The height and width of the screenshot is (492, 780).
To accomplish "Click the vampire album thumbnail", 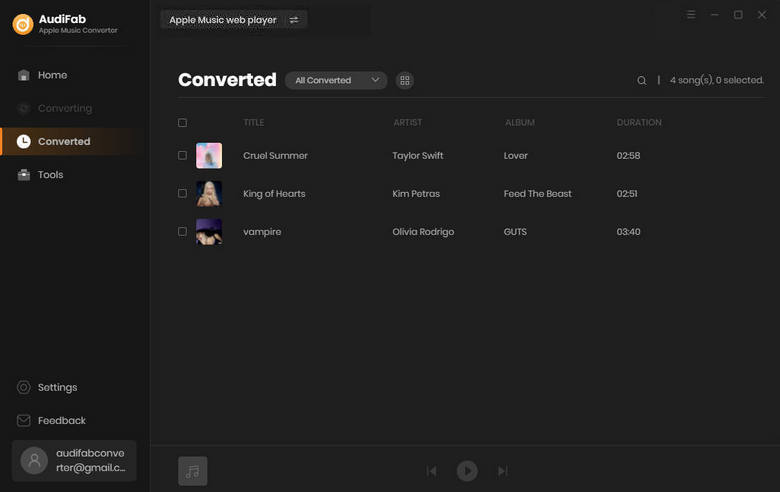I will pos(209,232).
